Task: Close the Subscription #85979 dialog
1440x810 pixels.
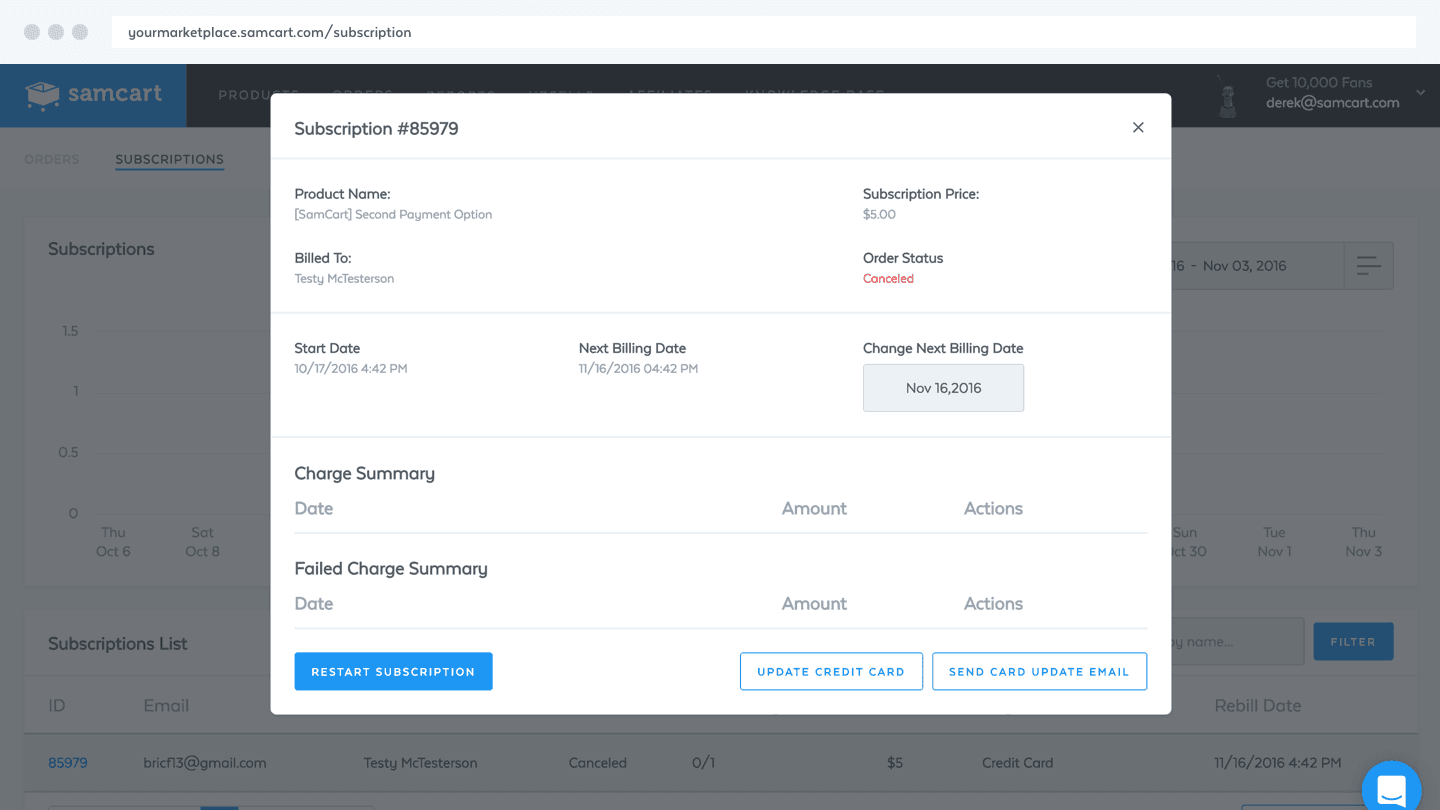Action: 1138,128
